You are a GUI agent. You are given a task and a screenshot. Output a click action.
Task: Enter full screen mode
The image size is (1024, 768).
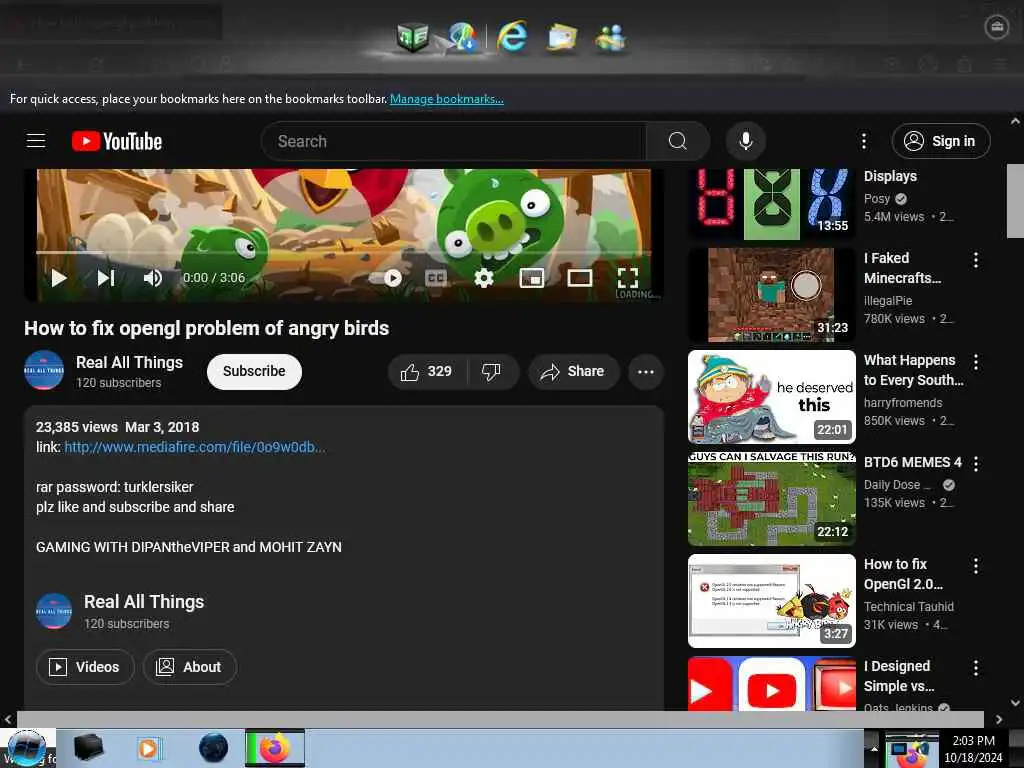[628, 278]
